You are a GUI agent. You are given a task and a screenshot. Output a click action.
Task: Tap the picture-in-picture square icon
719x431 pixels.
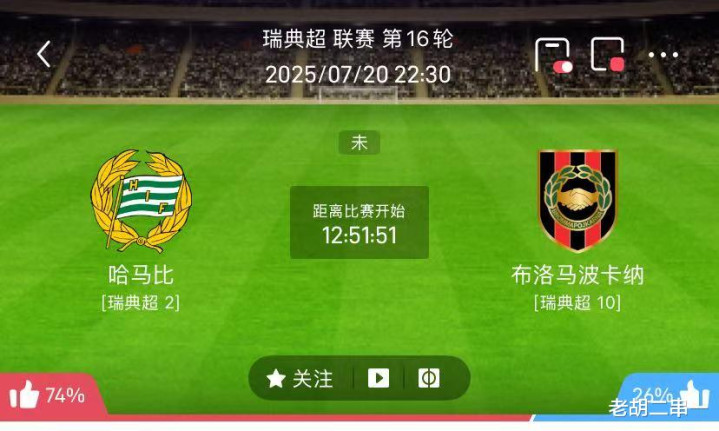click(x=608, y=55)
